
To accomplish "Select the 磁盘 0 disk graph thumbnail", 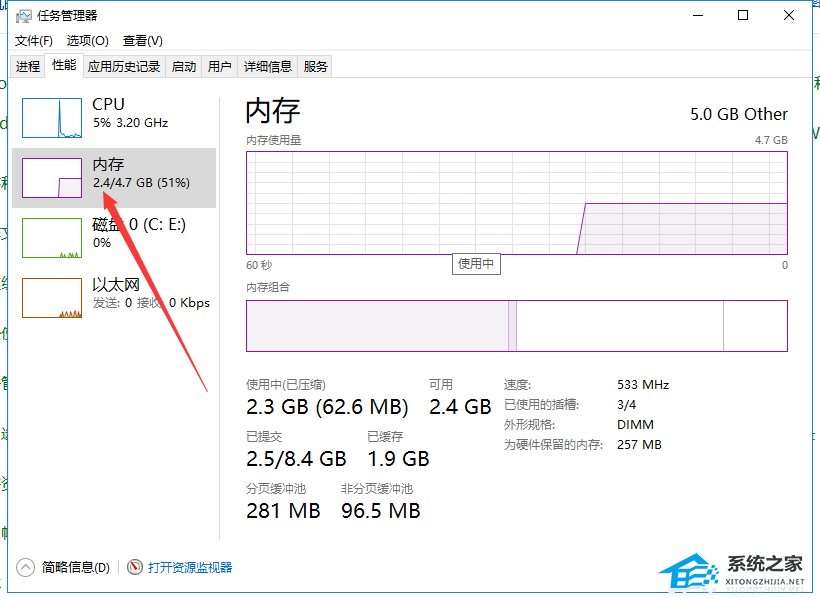I will (x=52, y=238).
